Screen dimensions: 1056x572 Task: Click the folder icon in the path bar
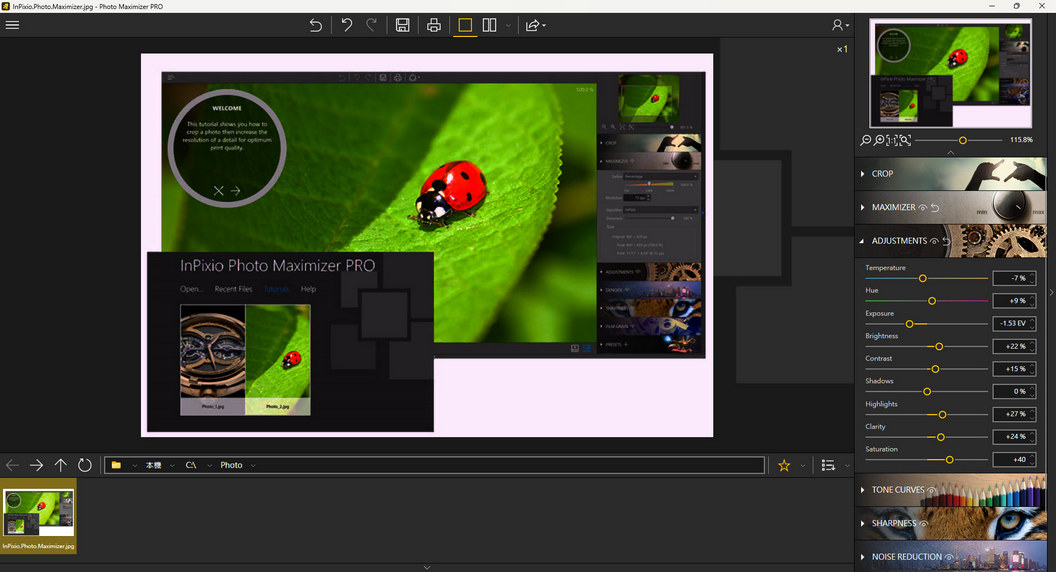117,465
